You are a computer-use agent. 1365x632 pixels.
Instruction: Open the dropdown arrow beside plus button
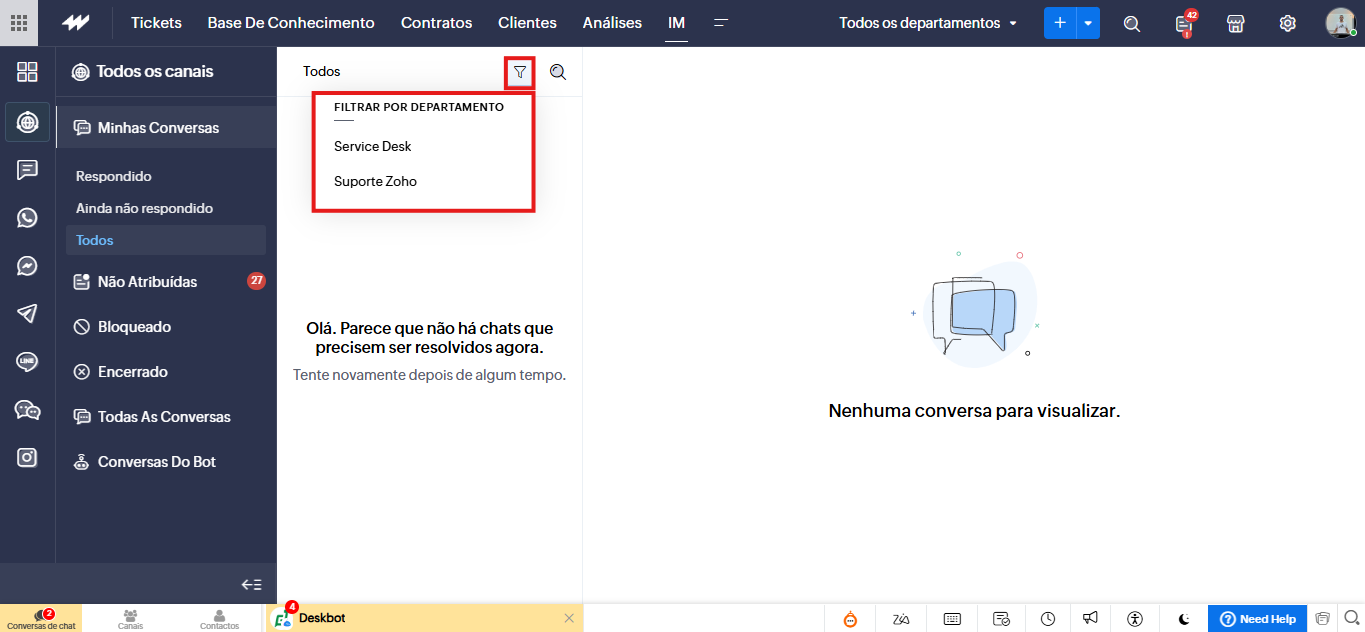(1087, 23)
